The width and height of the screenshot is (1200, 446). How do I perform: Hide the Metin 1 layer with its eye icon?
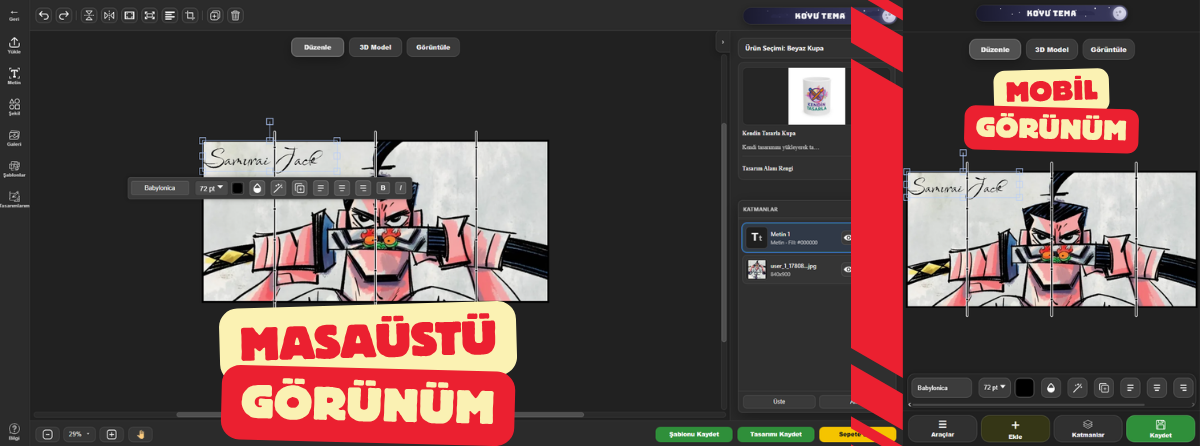point(847,238)
